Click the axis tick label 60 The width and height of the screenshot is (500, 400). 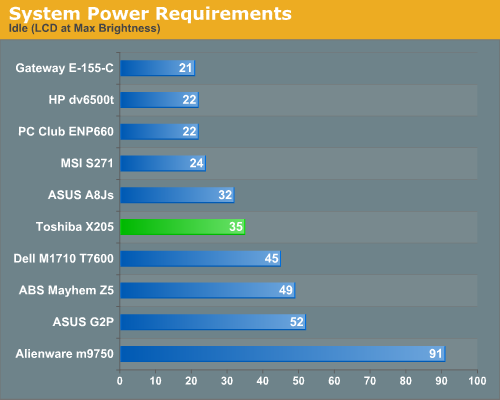pyautogui.click(x=334, y=381)
